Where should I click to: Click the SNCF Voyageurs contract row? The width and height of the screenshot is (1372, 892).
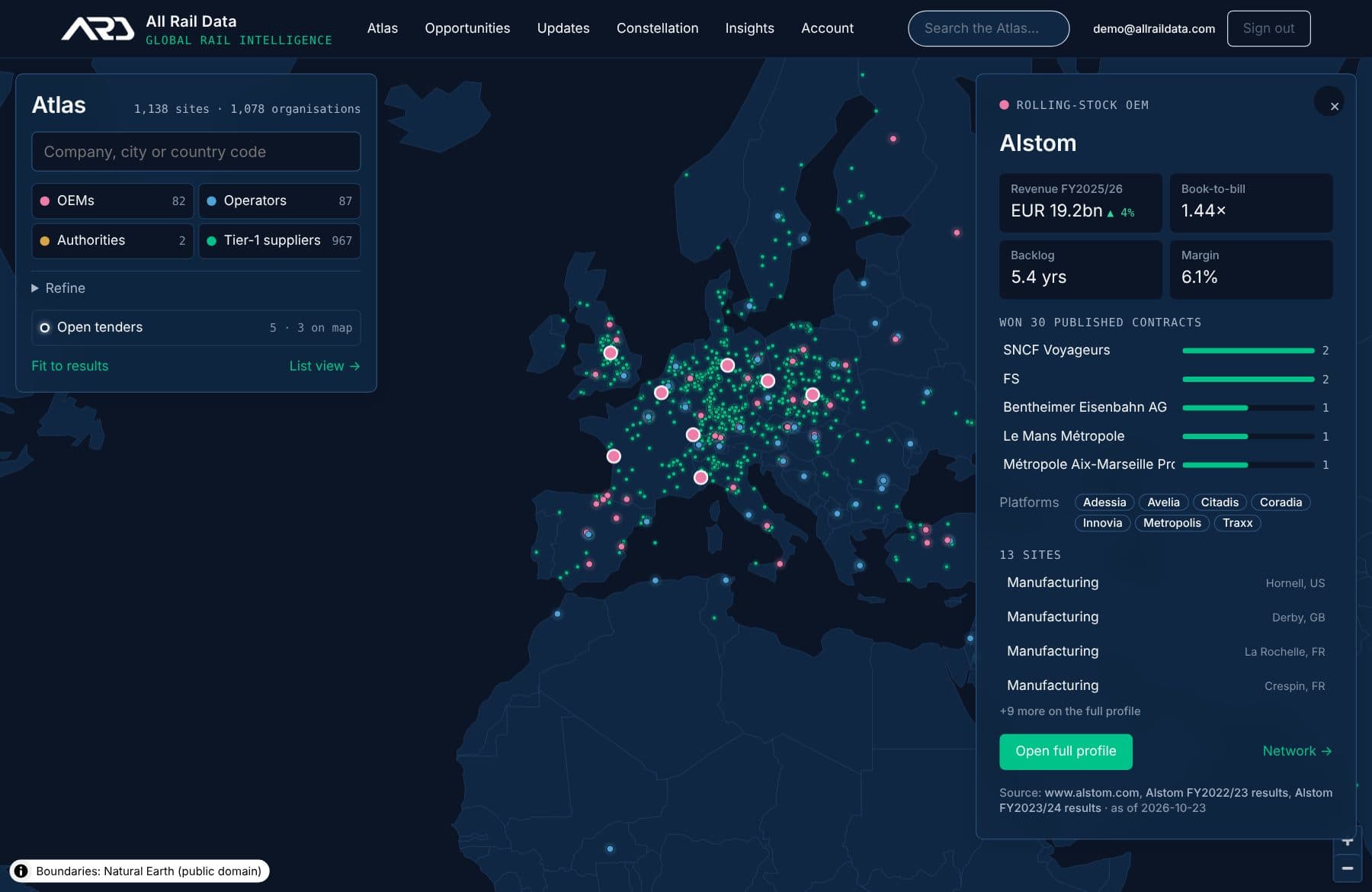[1165, 350]
